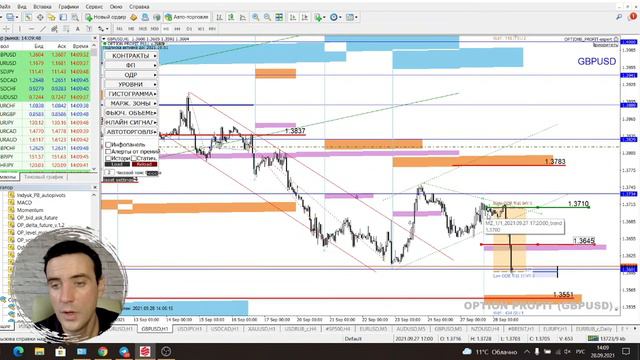This screenshot has height=360, width=640.
Task: Open the Сервис menu
Action: [94, 7]
